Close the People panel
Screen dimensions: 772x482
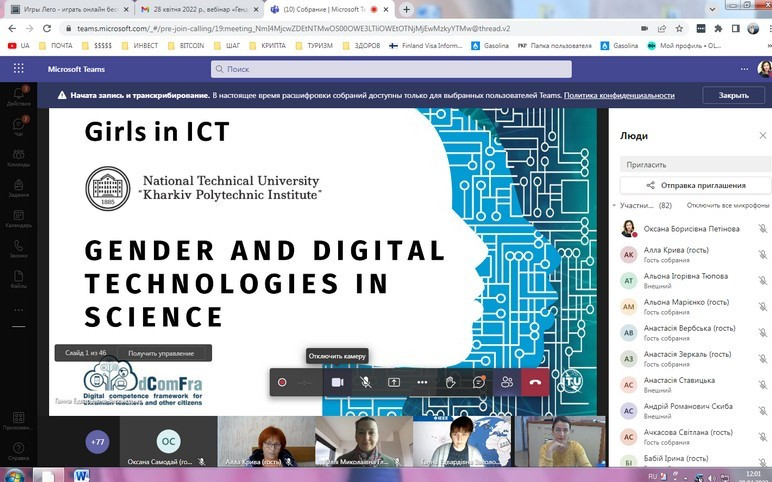[x=763, y=135]
